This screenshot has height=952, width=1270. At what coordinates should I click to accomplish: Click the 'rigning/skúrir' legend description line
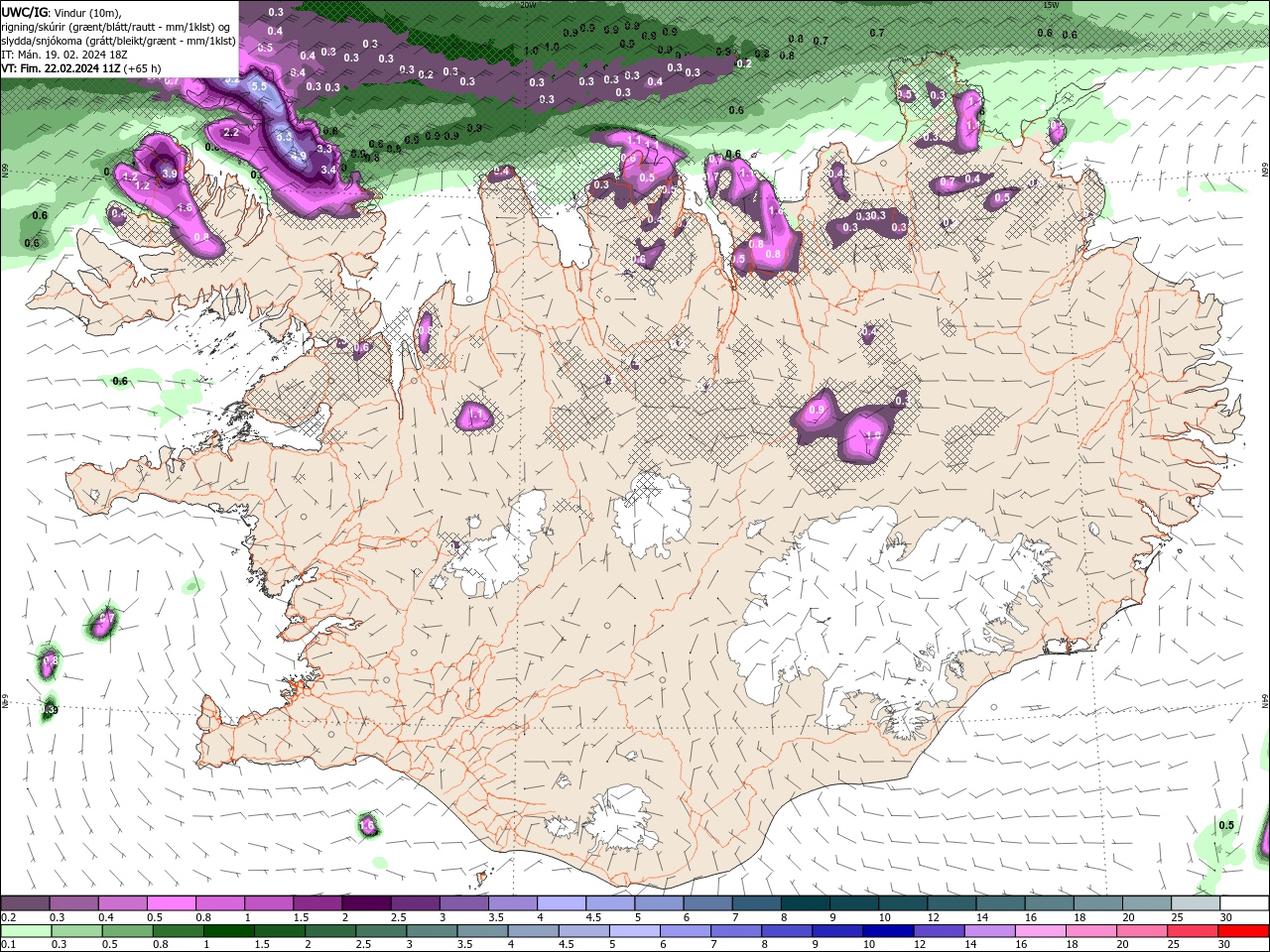[x=116, y=27]
